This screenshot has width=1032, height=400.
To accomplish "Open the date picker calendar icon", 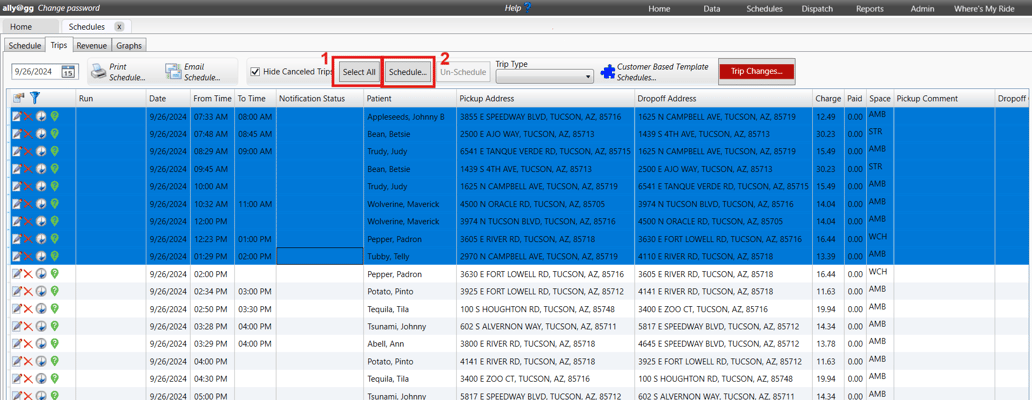I will click(x=68, y=72).
